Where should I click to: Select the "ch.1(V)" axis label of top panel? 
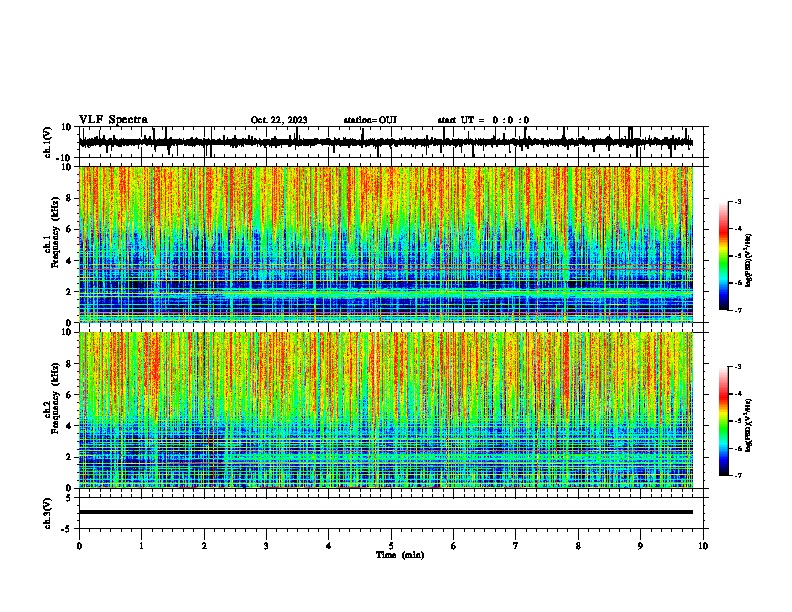[x=47, y=142]
